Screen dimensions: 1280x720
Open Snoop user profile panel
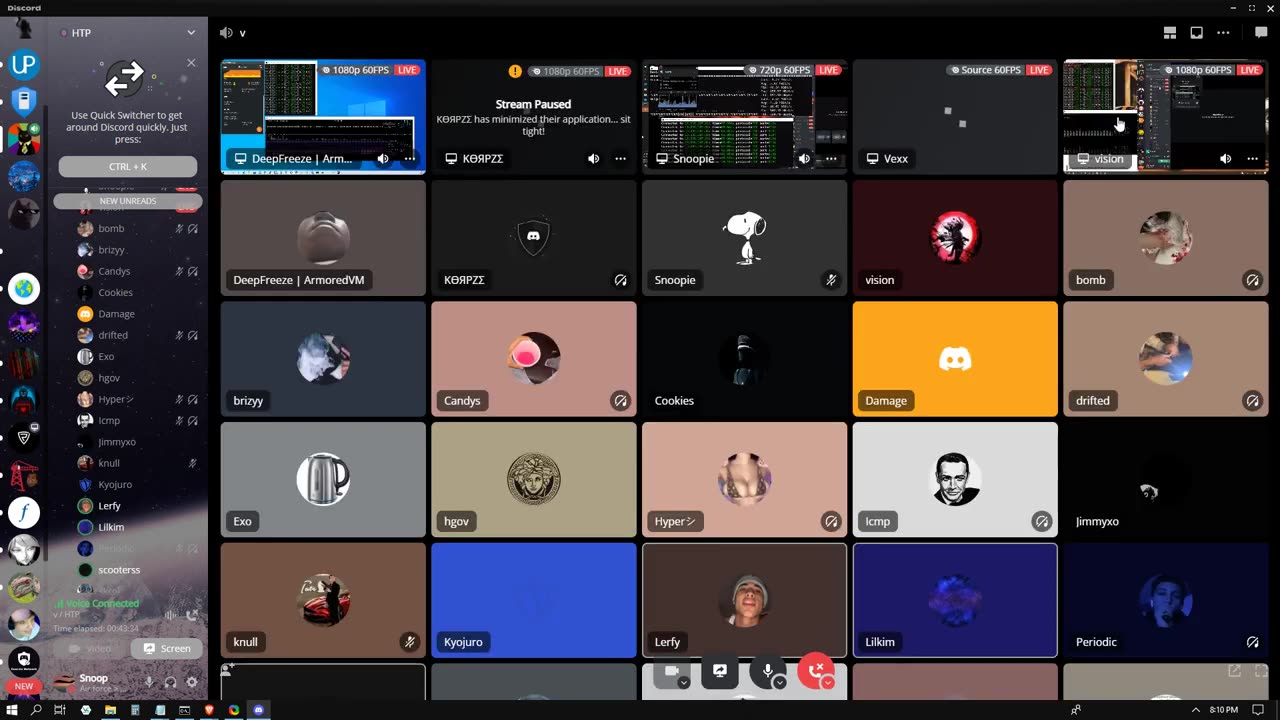tap(95, 683)
